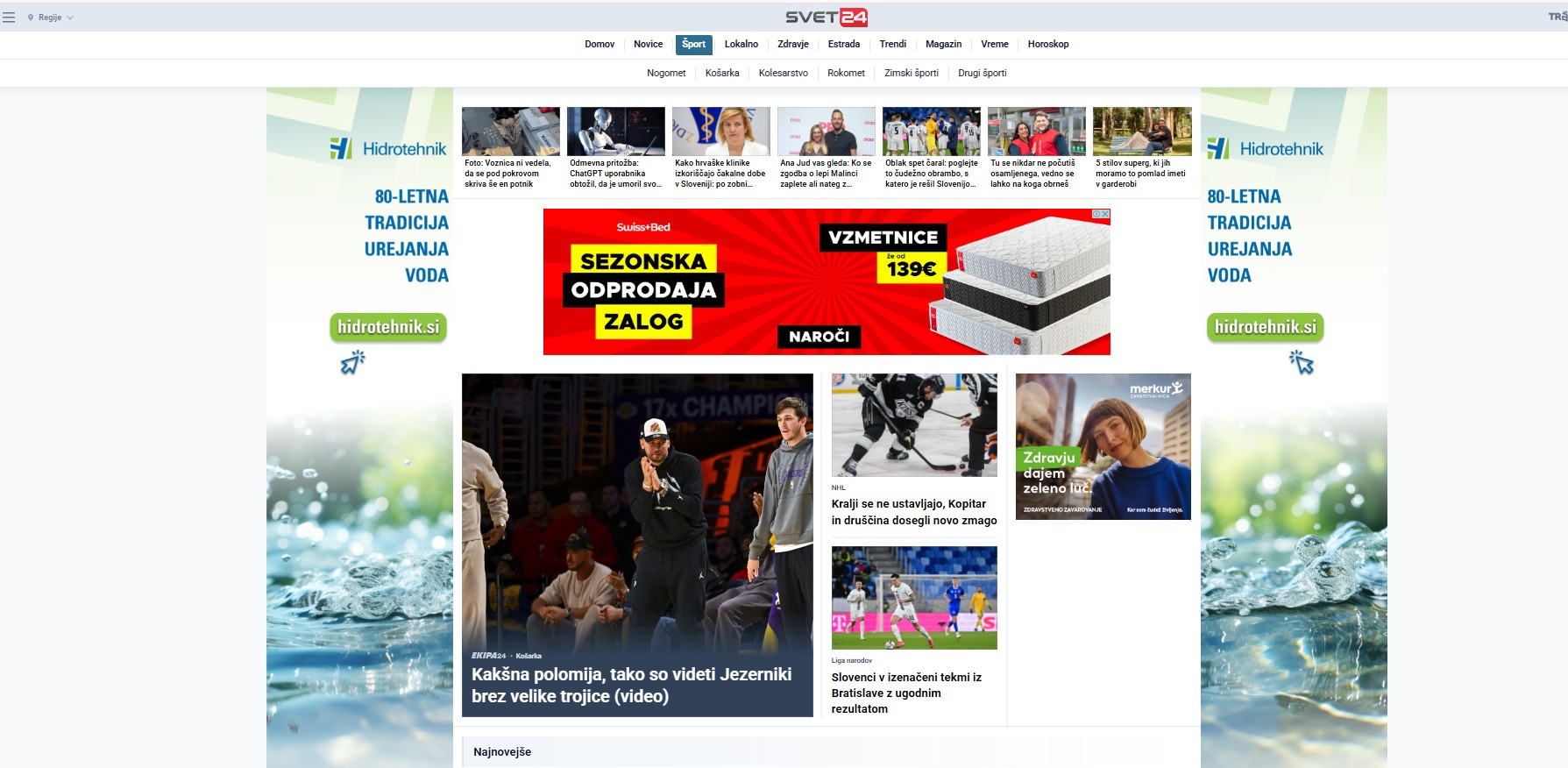Open the Kralji se ne ustavljajo article
1568x768 pixels.
coord(913,512)
